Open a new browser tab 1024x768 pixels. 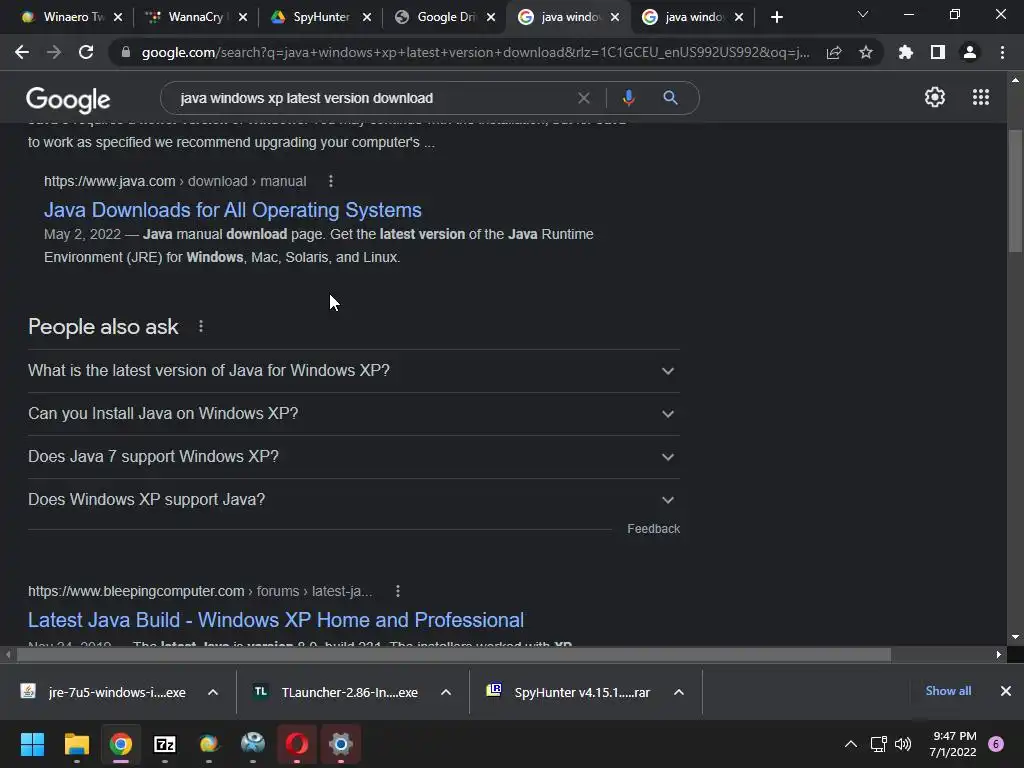(x=776, y=18)
